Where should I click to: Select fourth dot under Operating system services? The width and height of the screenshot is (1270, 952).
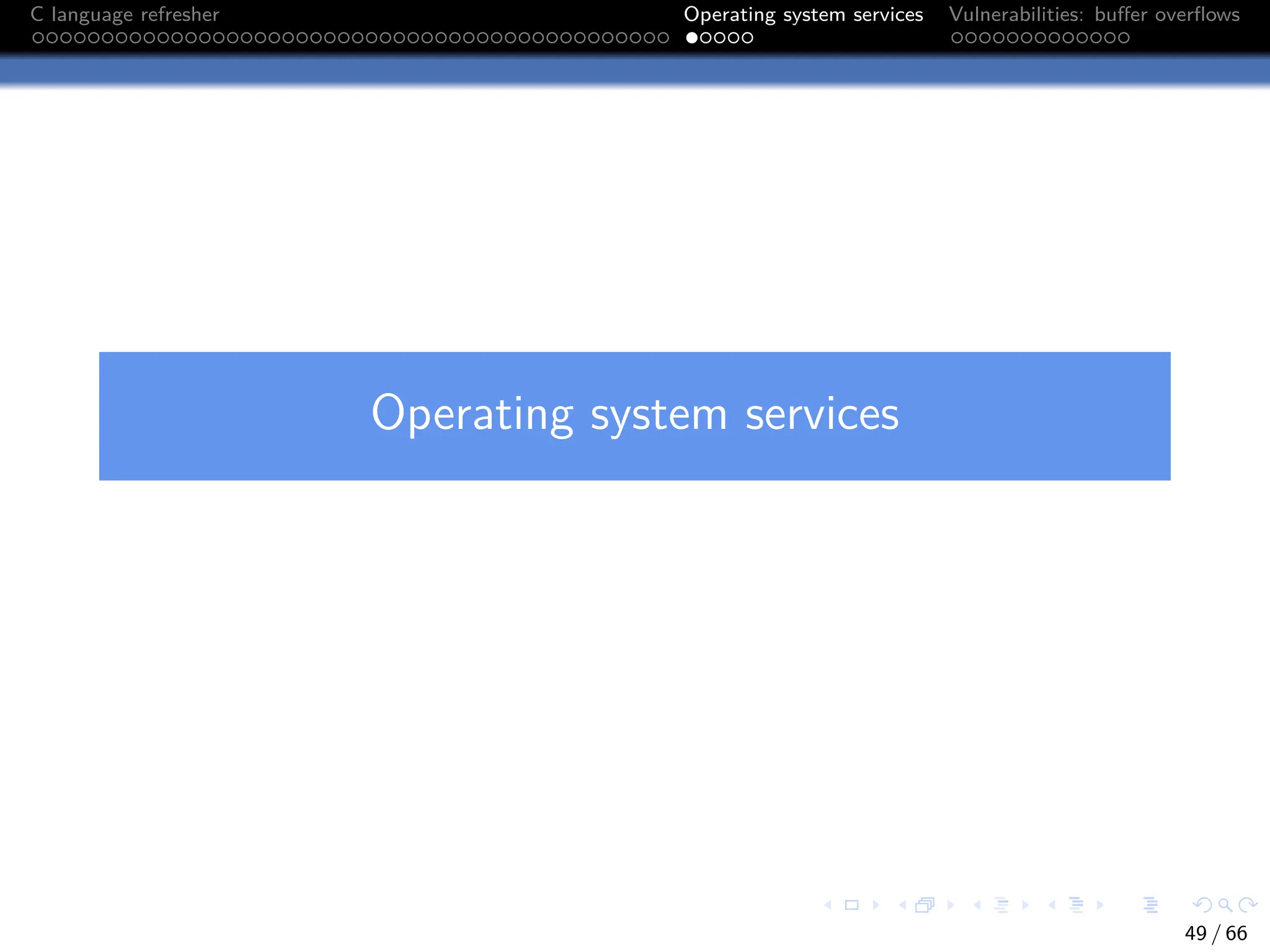pyautogui.click(x=734, y=38)
